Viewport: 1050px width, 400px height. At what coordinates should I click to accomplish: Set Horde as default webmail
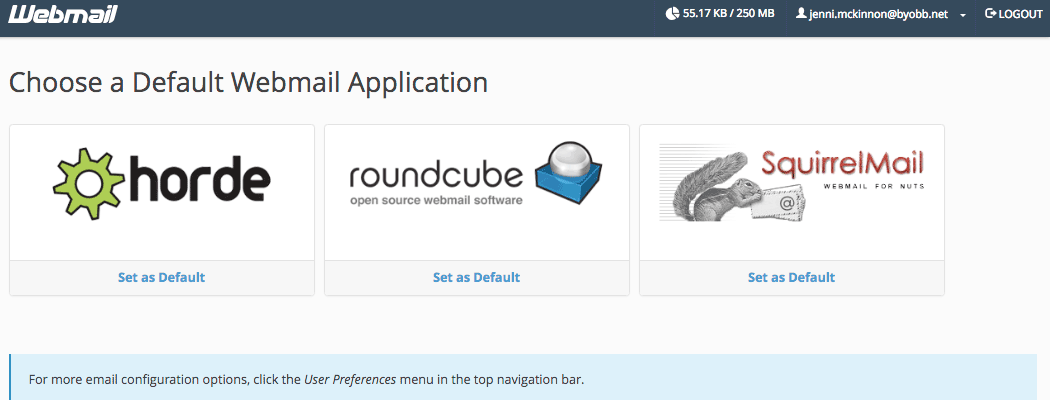tap(161, 277)
